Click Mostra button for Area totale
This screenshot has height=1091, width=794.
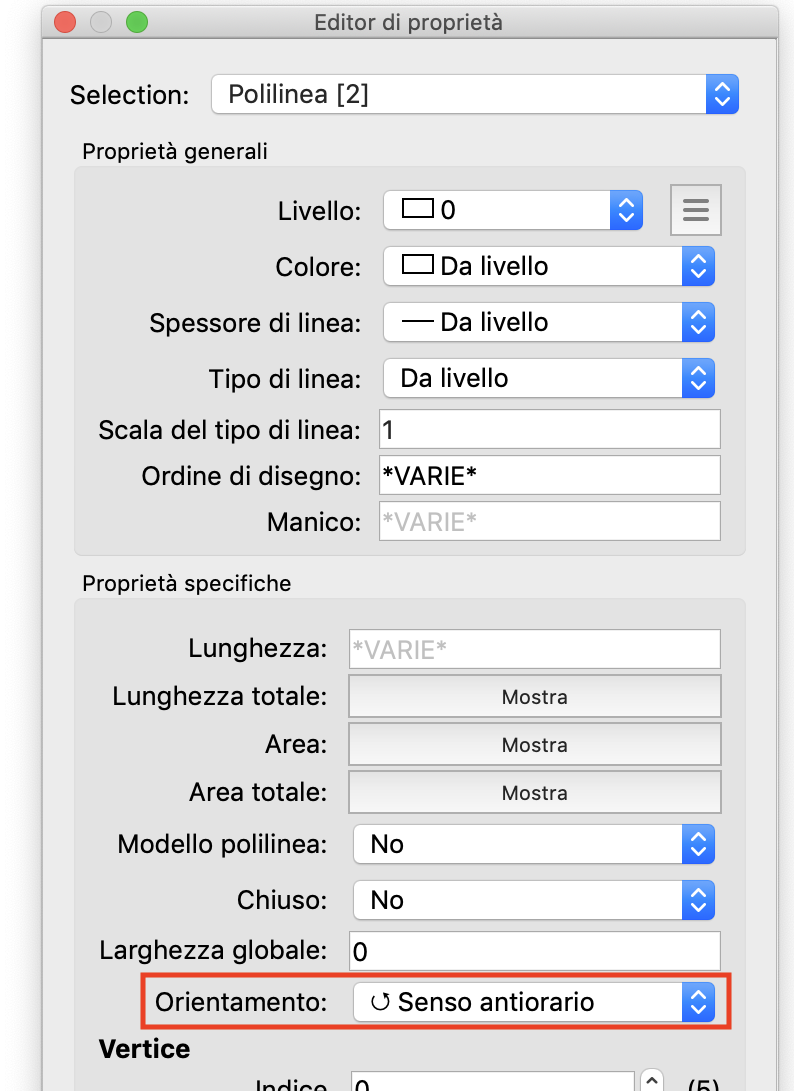534,793
